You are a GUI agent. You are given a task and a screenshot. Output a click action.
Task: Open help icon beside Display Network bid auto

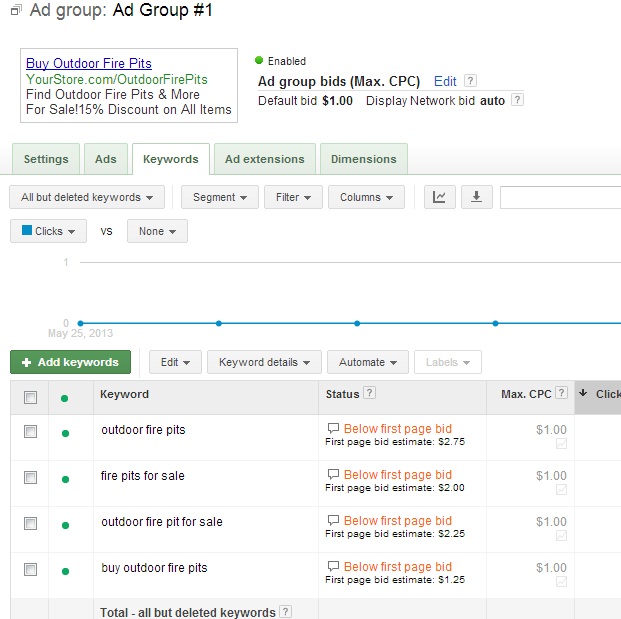click(517, 100)
